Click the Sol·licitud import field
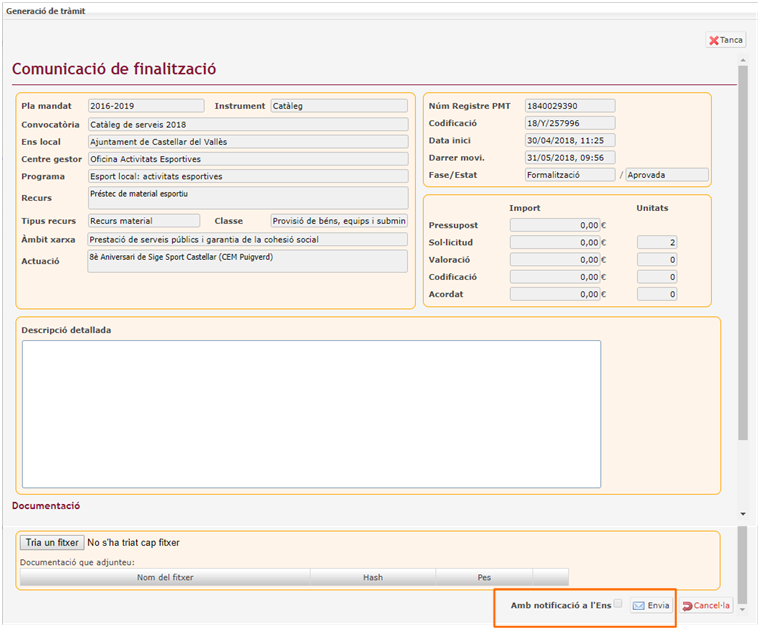 coord(555,242)
